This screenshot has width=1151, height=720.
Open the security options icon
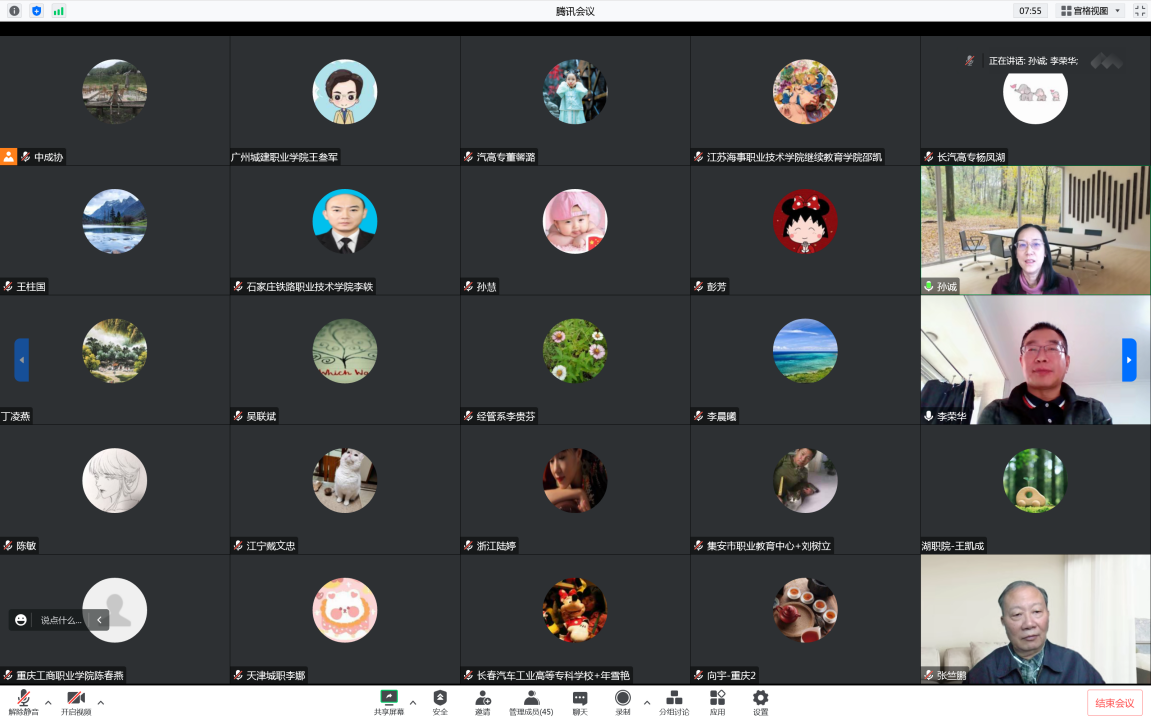(x=440, y=702)
